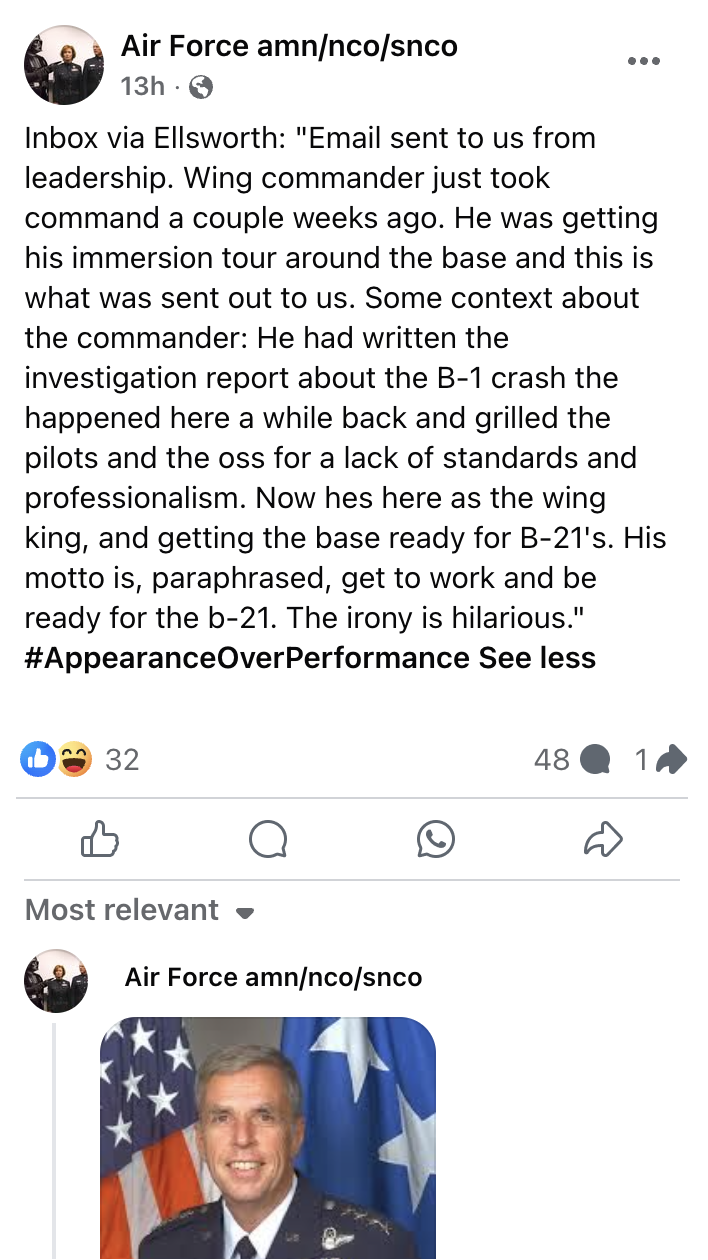Viewport: 708px width, 1260px height.
Task: Open the #AppearanceOverPerformance hashtag
Action: pyautogui.click(x=246, y=658)
